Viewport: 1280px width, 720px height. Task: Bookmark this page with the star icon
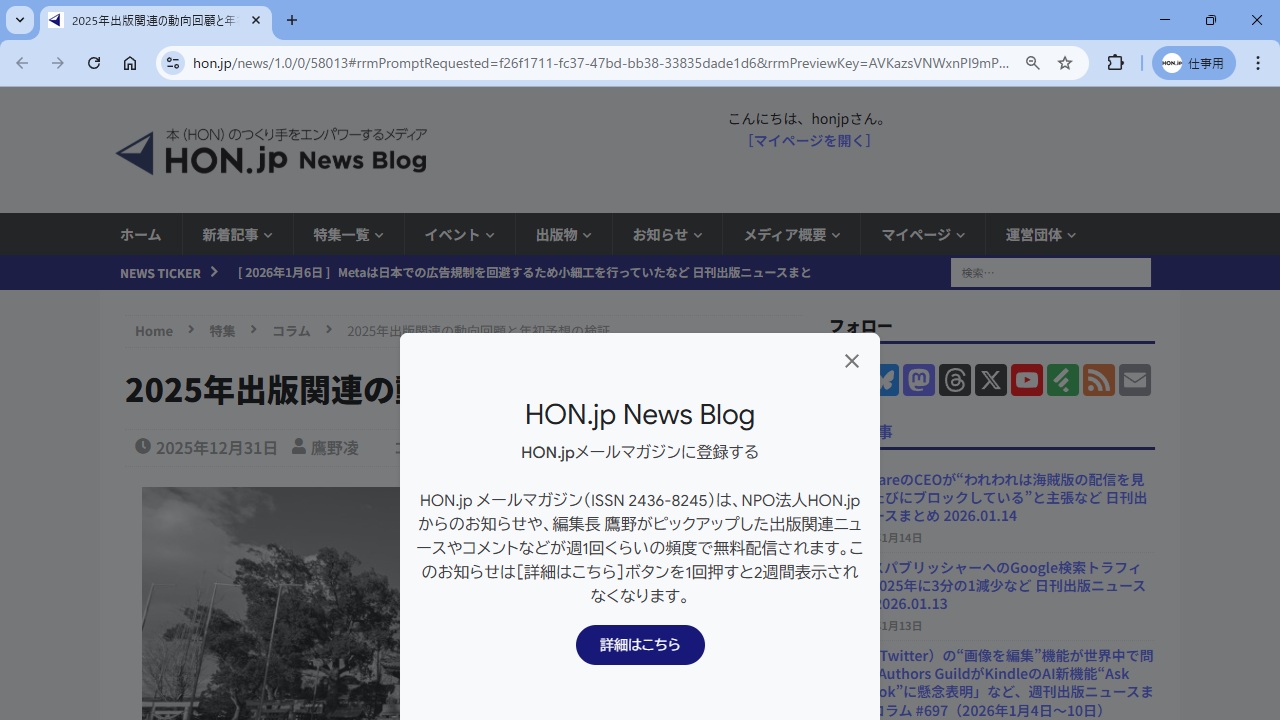1065,63
